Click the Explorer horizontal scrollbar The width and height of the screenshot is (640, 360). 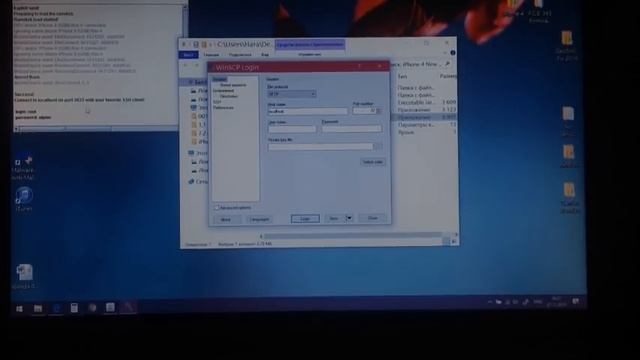pyautogui.click(x=353, y=236)
